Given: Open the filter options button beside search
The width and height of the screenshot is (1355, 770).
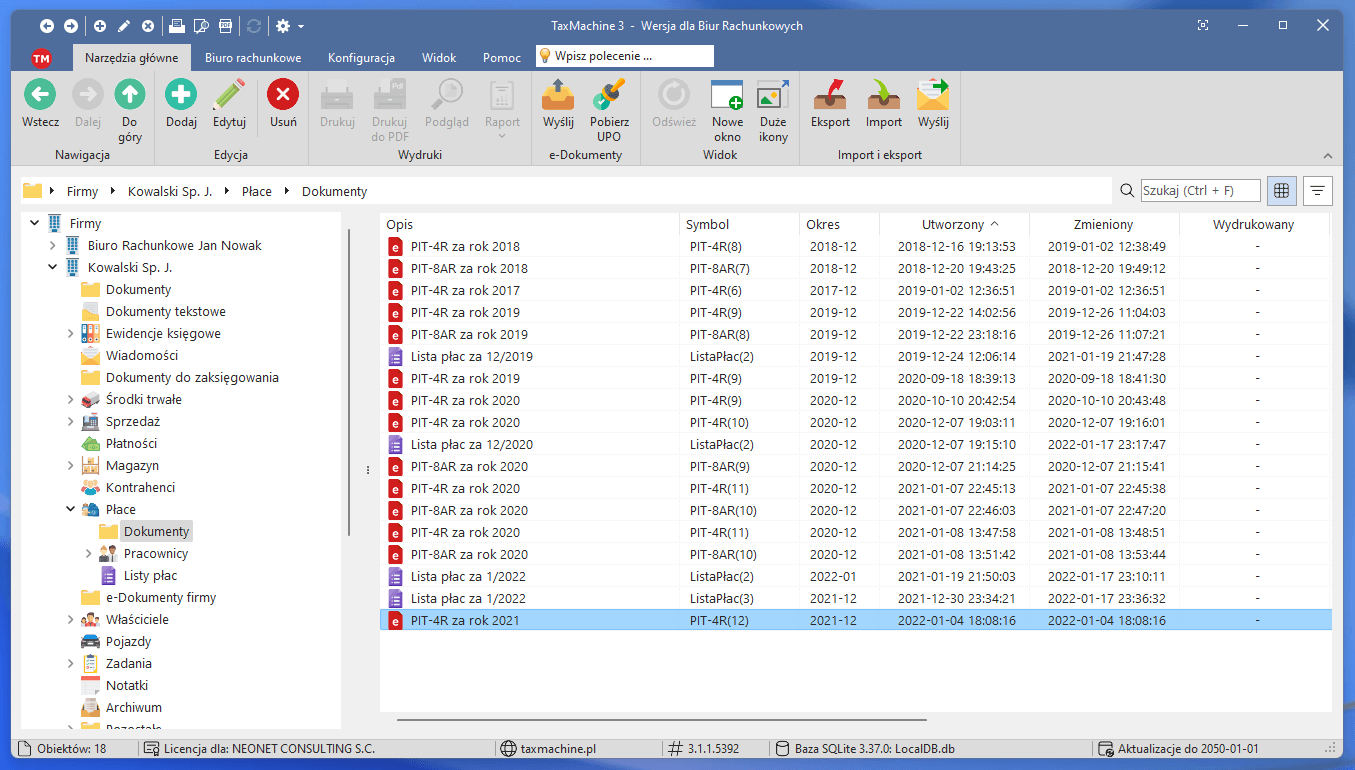Looking at the screenshot, I should click(1318, 190).
